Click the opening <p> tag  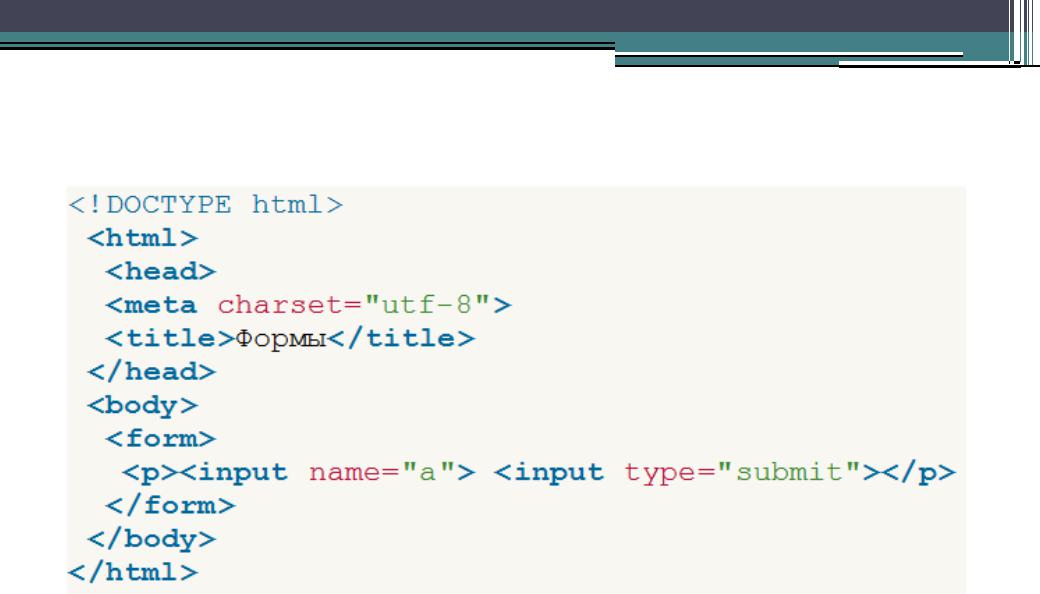151,473
